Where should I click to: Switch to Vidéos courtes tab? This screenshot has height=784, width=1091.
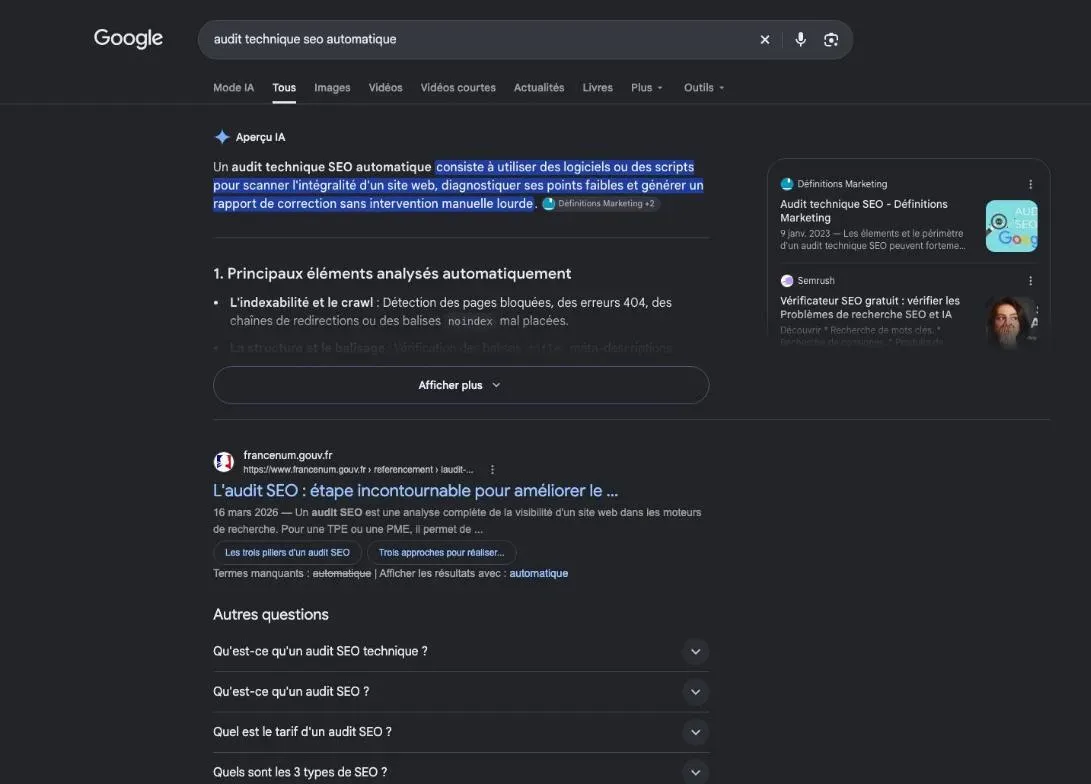[x=458, y=88]
